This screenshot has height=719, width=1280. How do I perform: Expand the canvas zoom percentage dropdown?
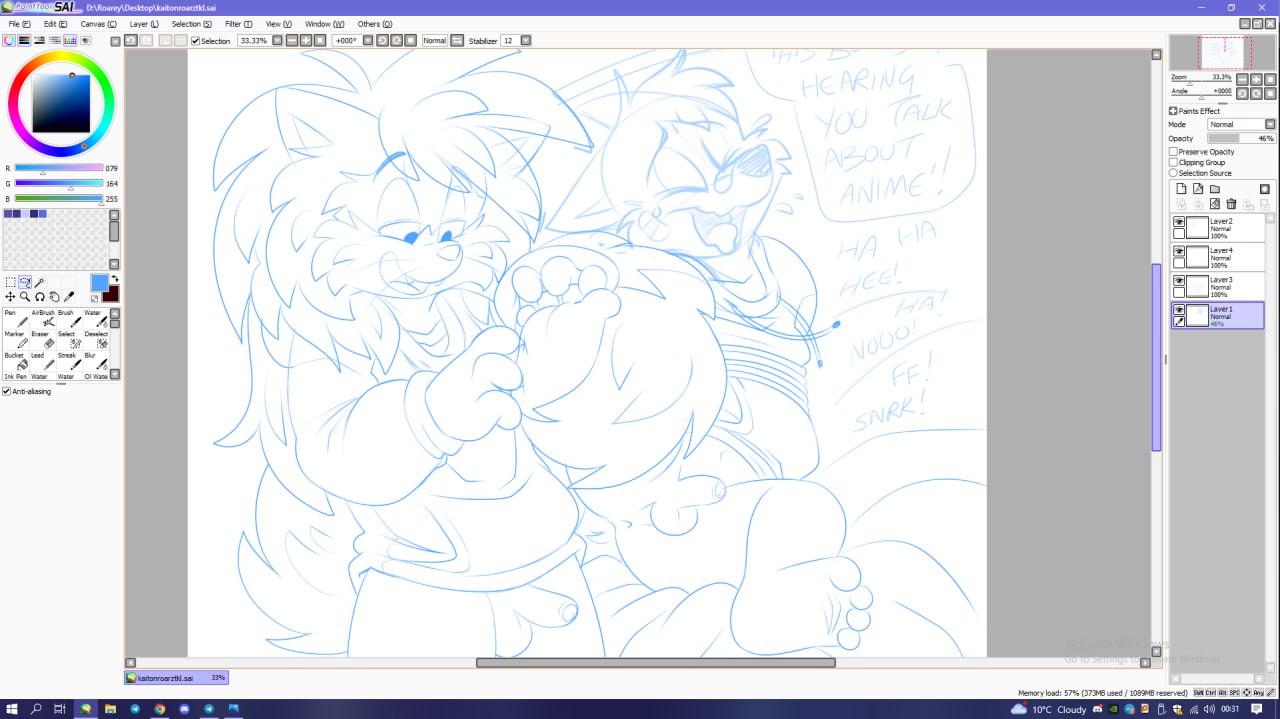(x=276, y=41)
